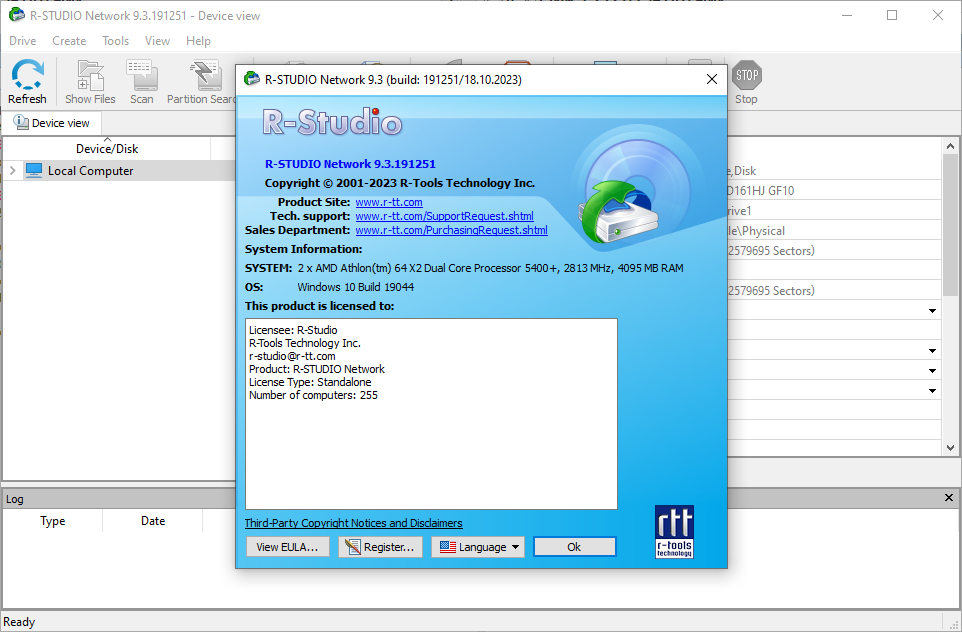
Task: Open the View menu
Action: (157, 40)
